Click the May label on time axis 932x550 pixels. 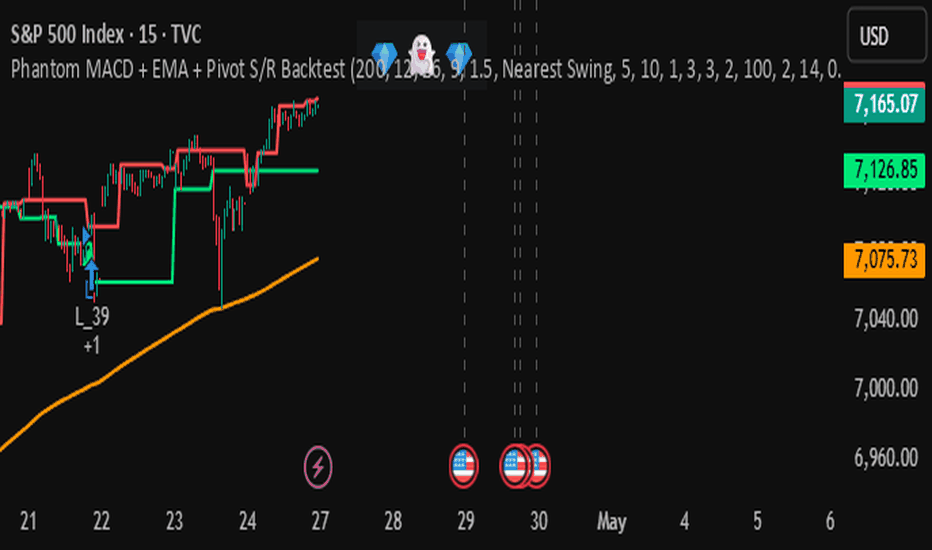tap(612, 522)
